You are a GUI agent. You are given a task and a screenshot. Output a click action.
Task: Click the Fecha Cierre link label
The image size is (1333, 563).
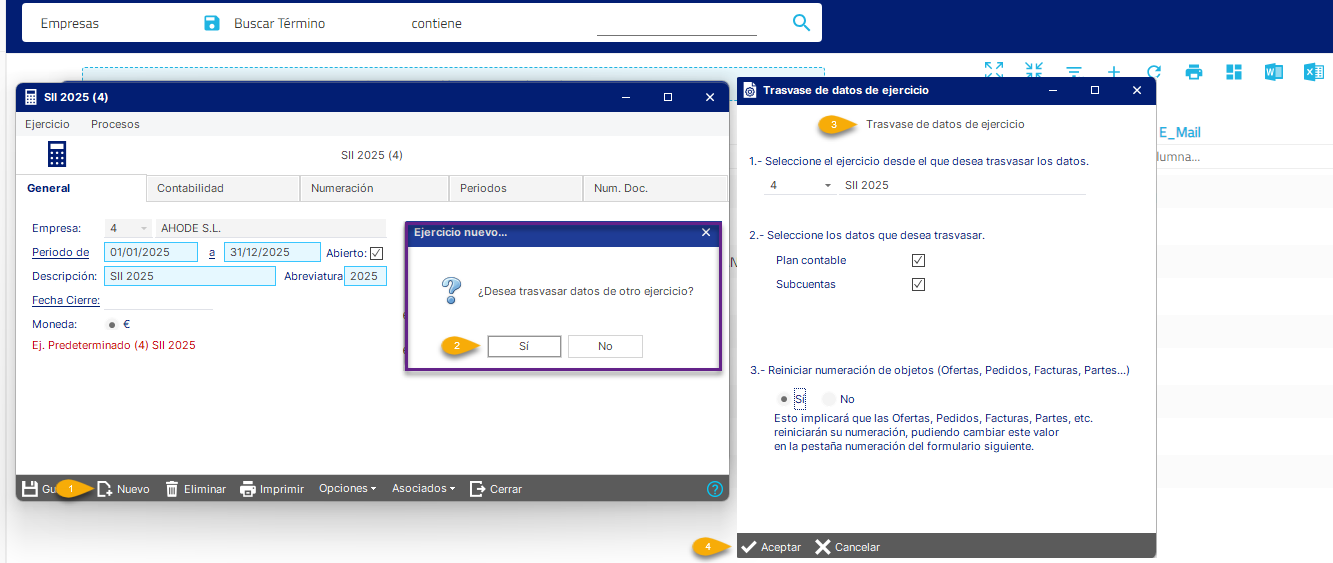click(x=66, y=300)
